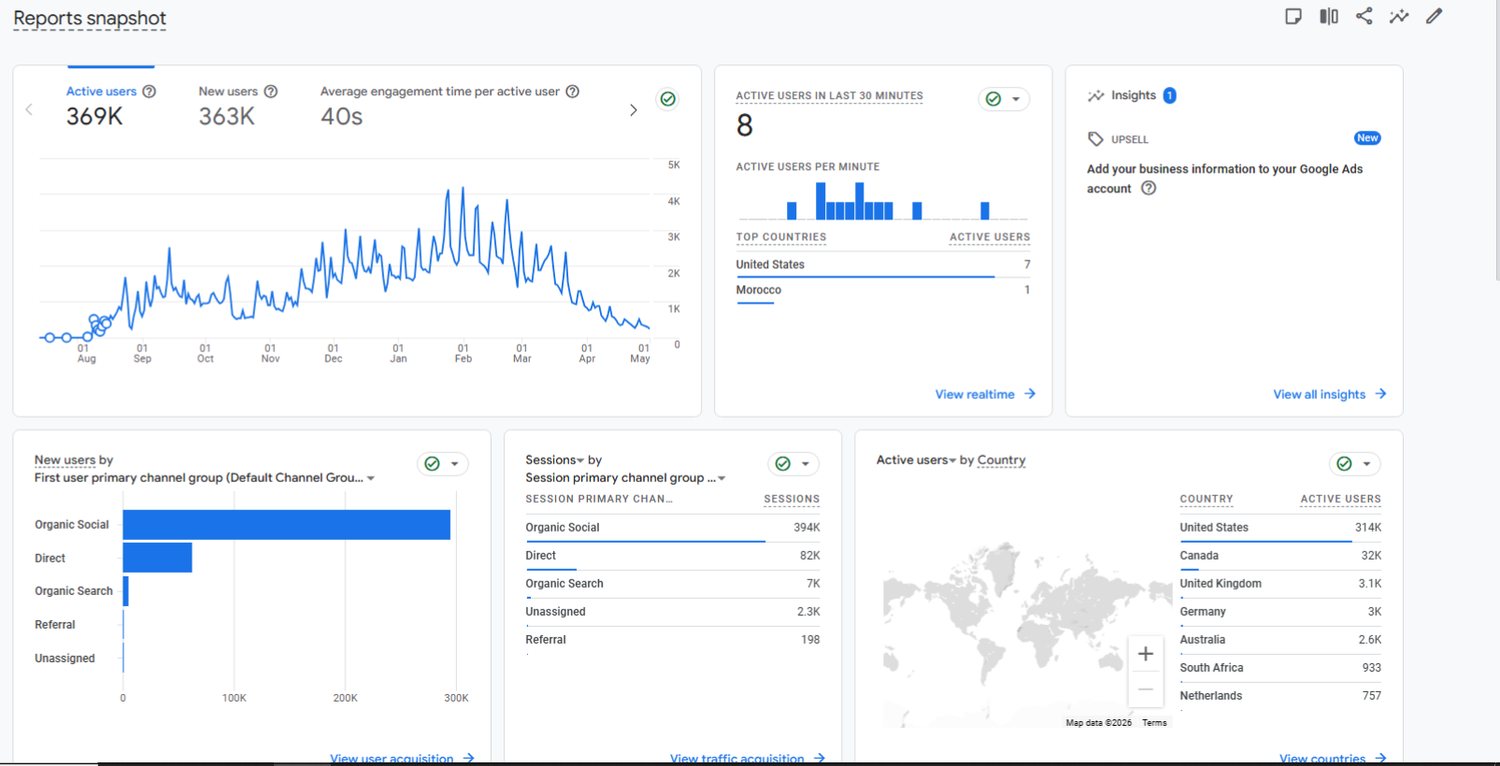Open help icon next to Active users
Viewport: 1500px width, 766px height.
point(149,91)
